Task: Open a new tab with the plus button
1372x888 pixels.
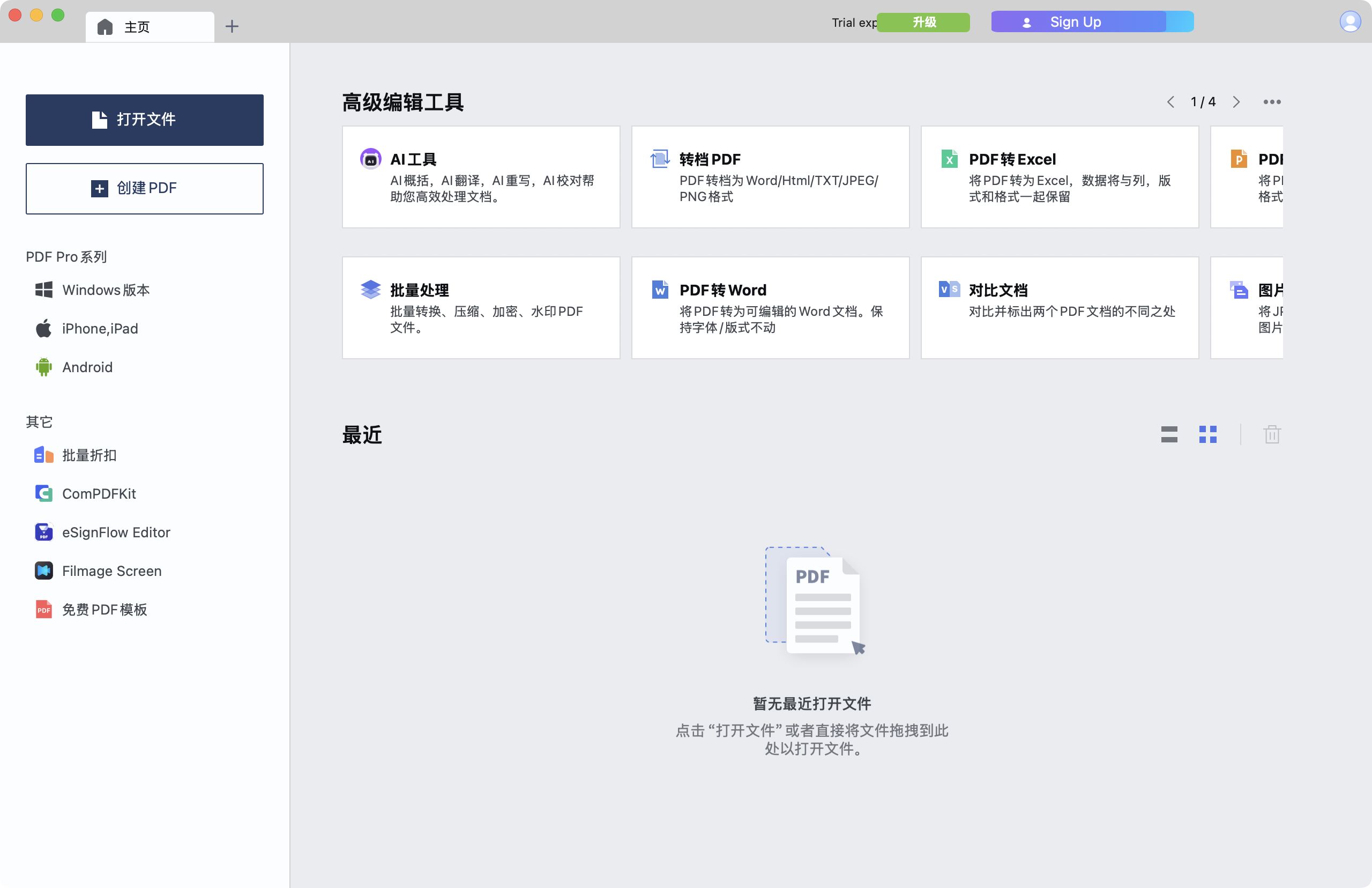Action: click(x=232, y=26)
